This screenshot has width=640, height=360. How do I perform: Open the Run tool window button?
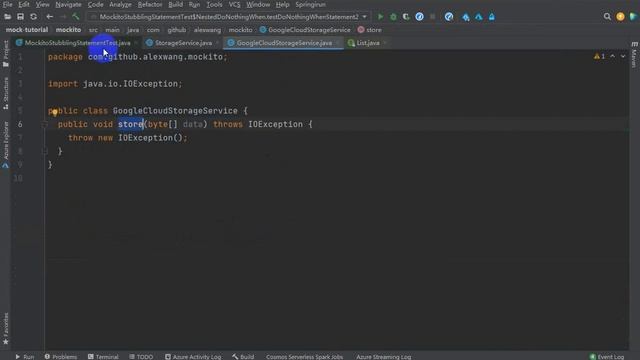(x=25, y=356)
